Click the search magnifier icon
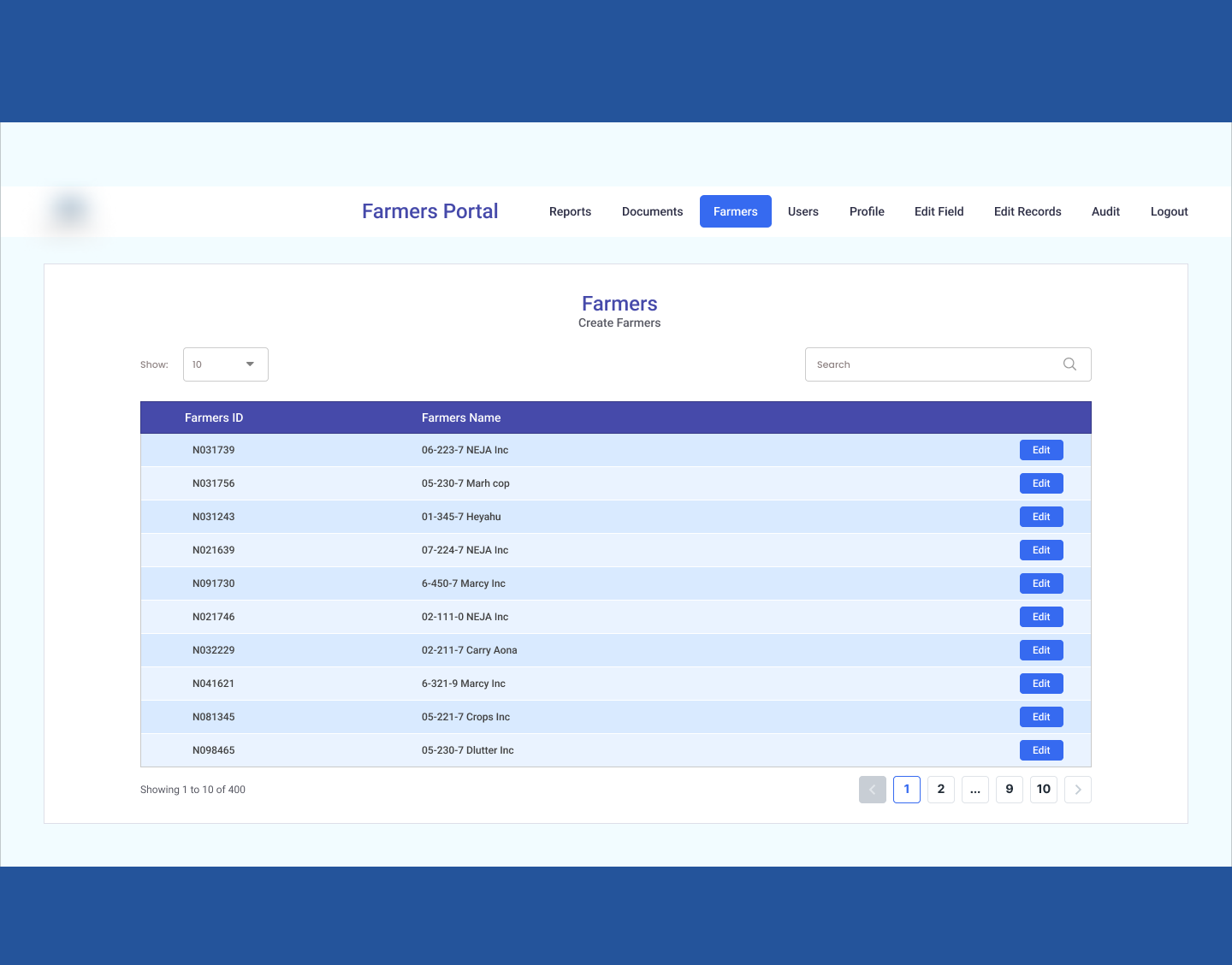1232x965 pixels. (1069, 364)
